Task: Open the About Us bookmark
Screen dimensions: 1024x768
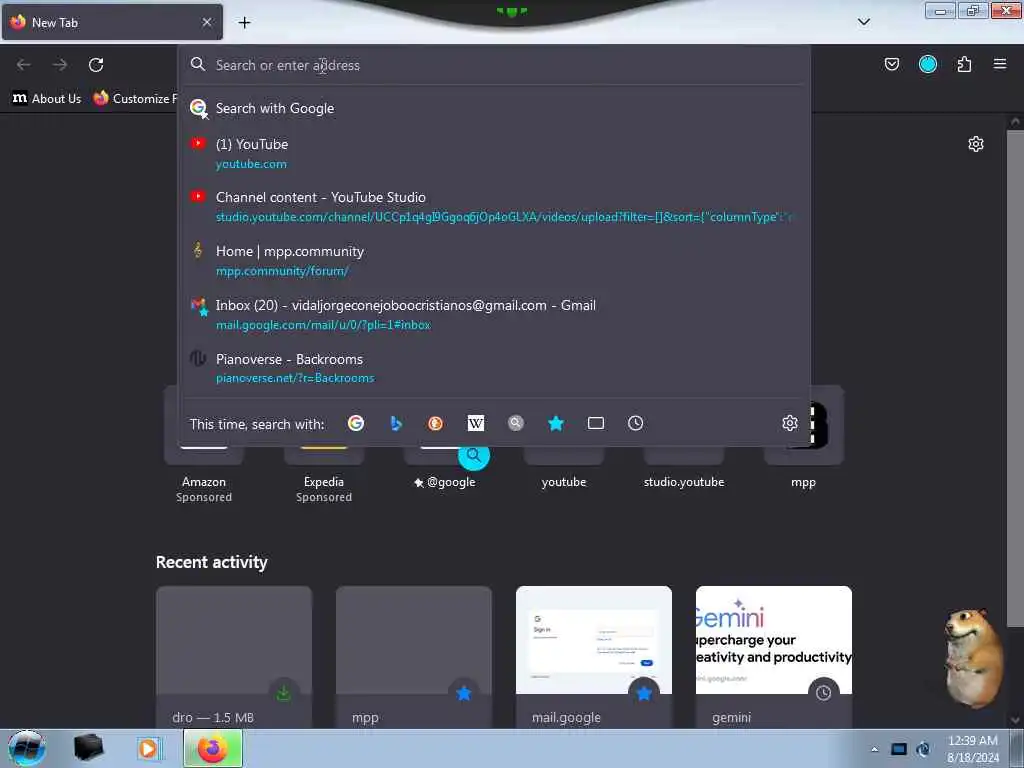Action: point(47,99)
